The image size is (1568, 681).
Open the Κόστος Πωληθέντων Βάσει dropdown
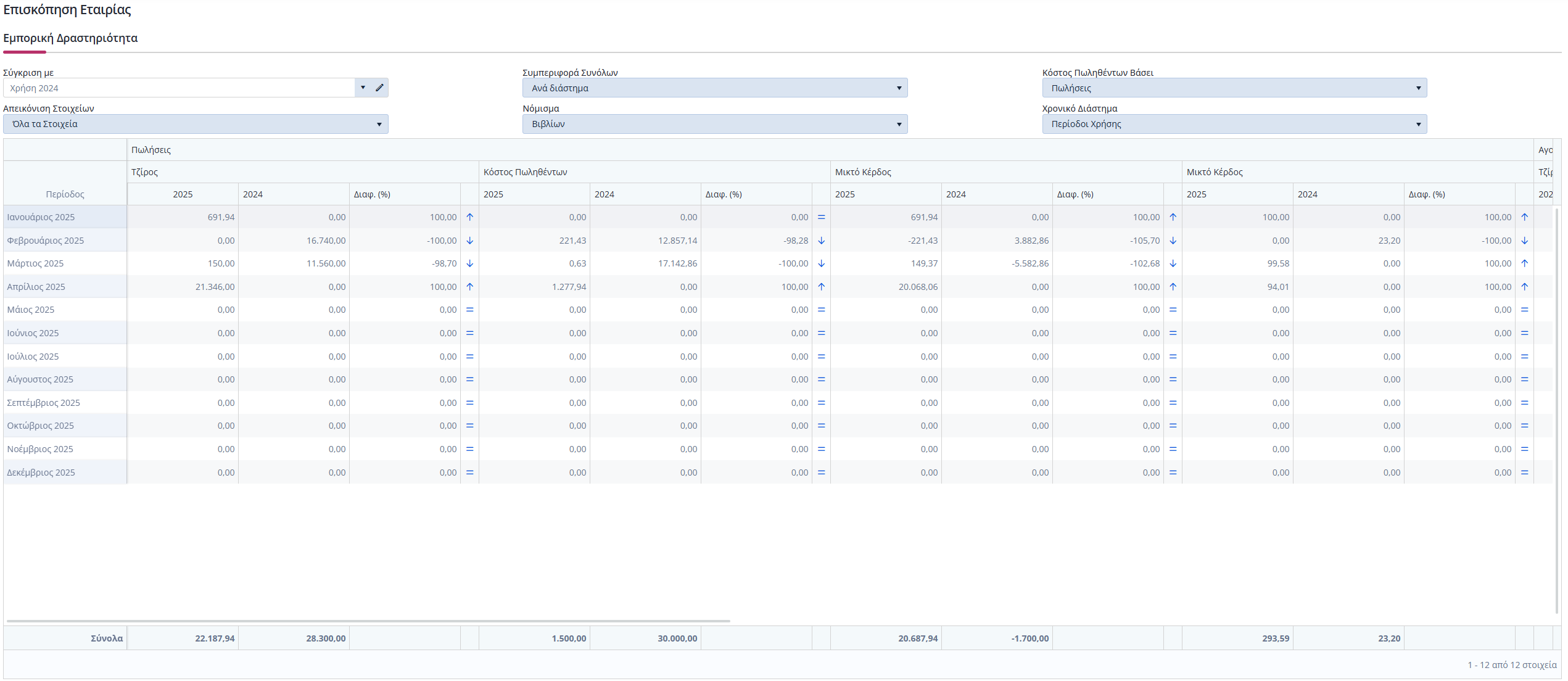(x=1234, y=88)
